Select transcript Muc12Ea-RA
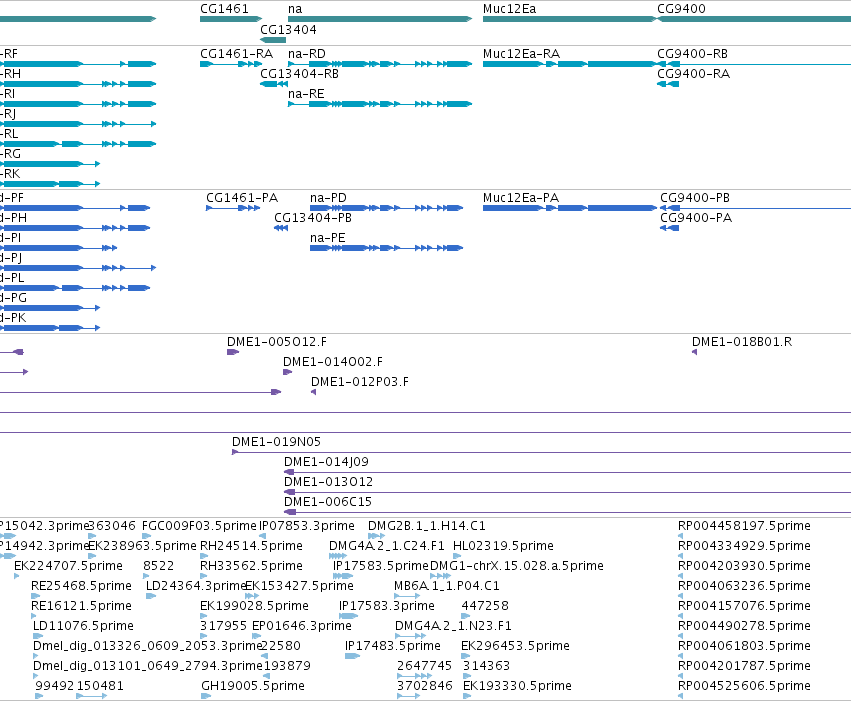The width and height of the screenshot is (851, 701). [521, 54]
